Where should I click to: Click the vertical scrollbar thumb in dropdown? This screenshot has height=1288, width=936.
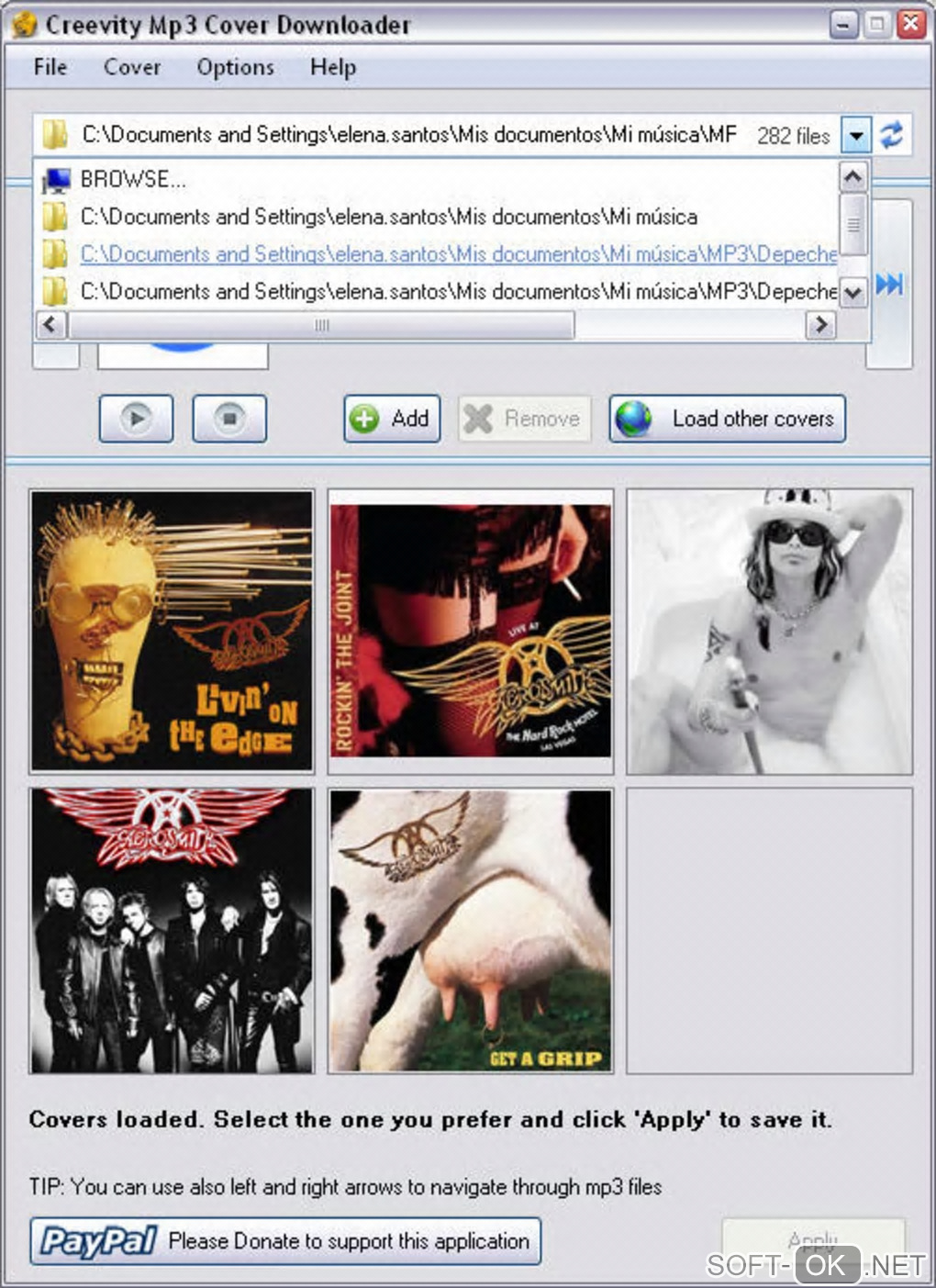point(853,224)
